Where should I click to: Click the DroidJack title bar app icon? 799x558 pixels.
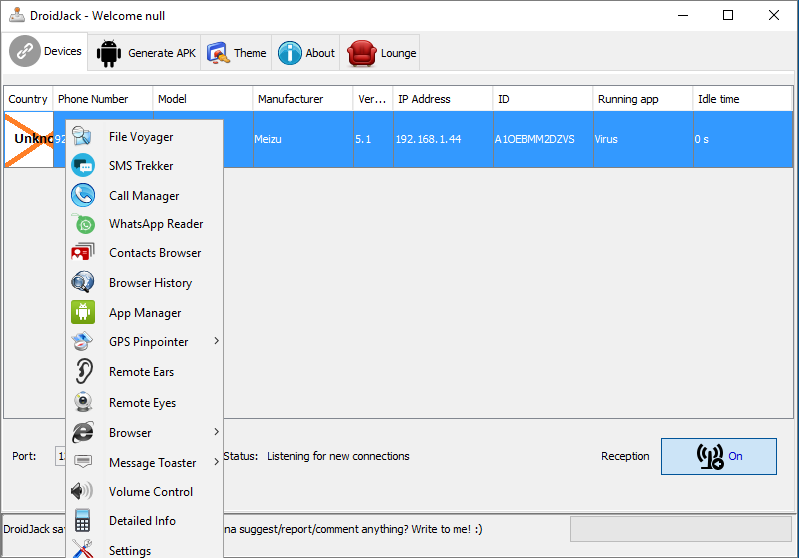pos(17,15)
